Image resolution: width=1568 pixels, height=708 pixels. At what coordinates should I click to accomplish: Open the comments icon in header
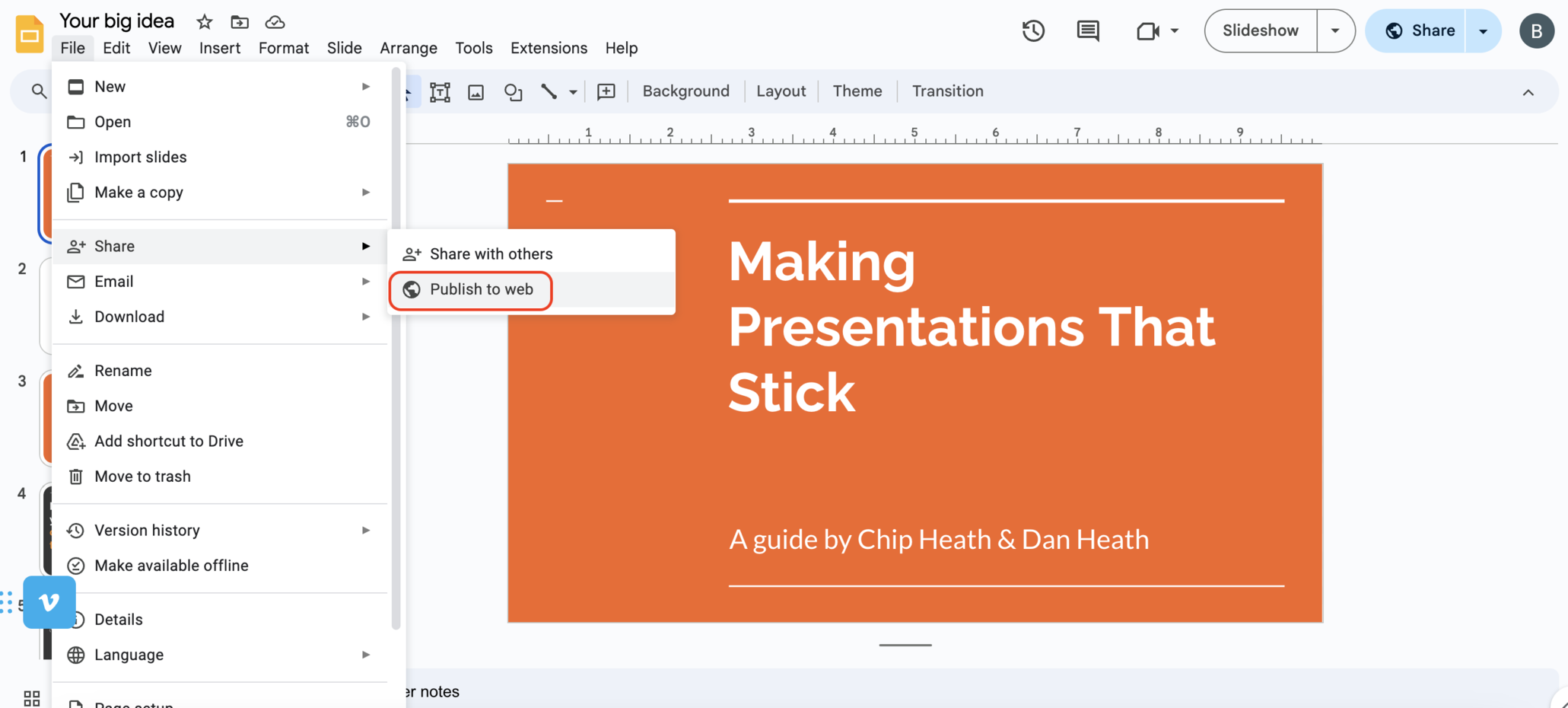click(x=1088, y=31)
